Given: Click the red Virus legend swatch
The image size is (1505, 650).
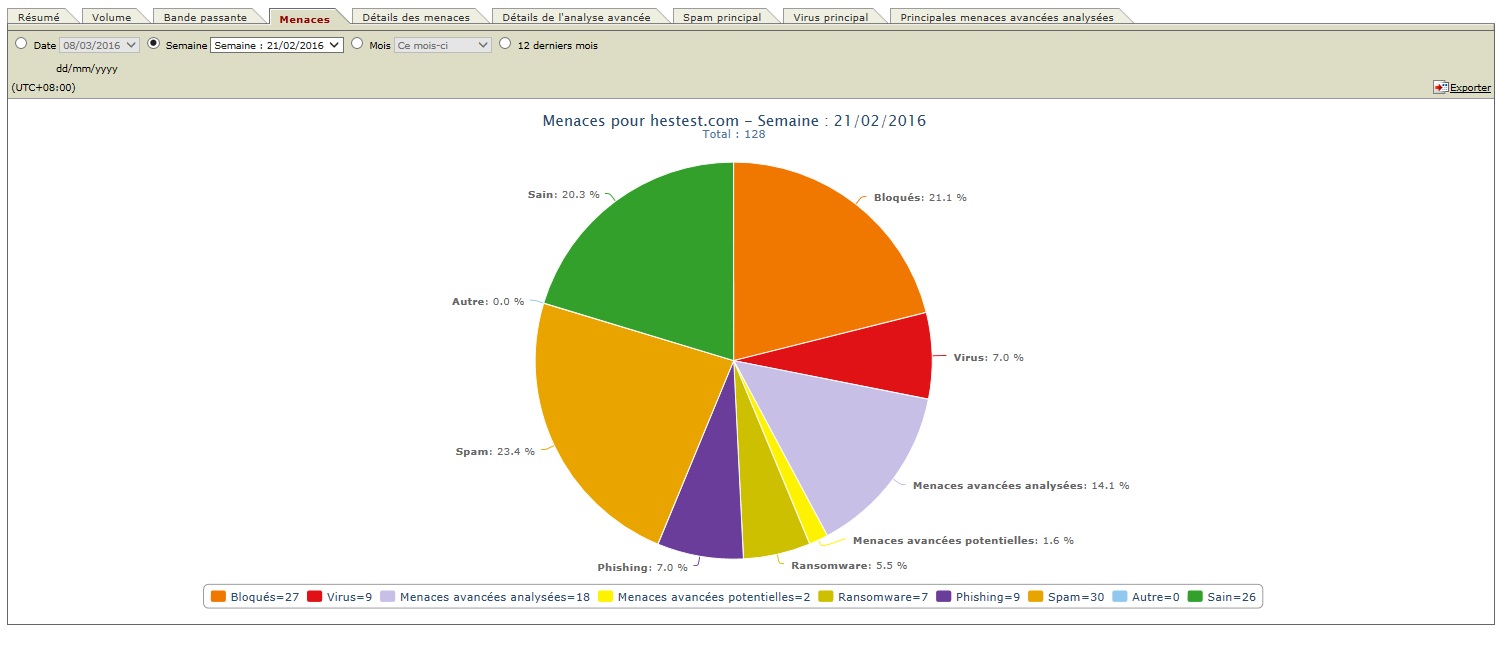Looking at the screenshot, I should click(x=314, y=597).
